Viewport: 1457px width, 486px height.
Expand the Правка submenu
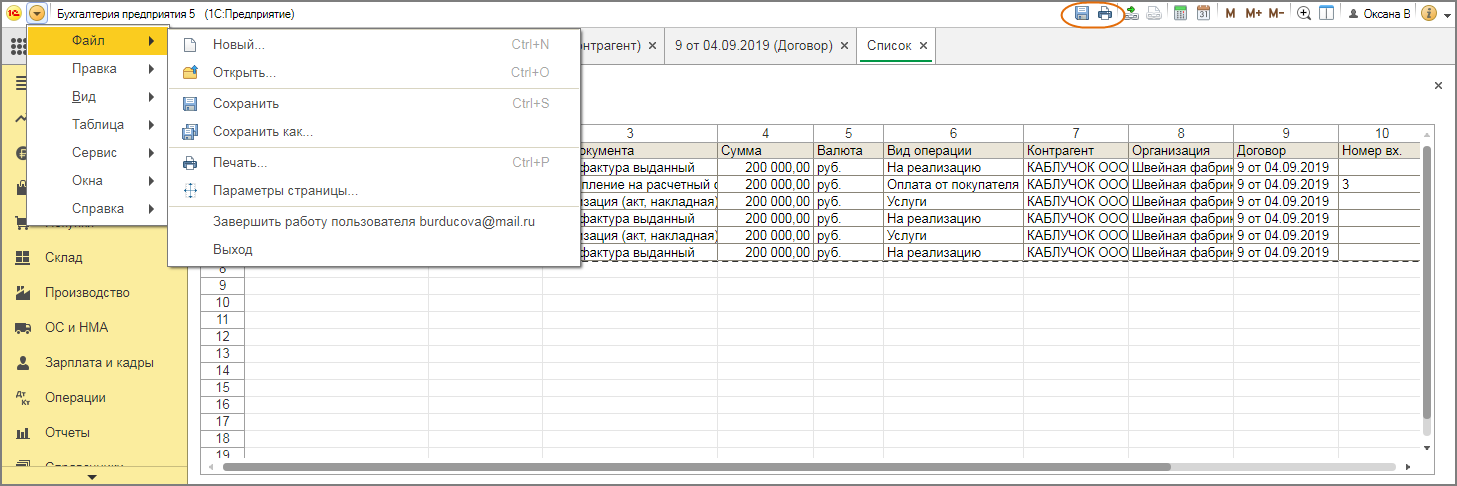(x=97, y=69)
